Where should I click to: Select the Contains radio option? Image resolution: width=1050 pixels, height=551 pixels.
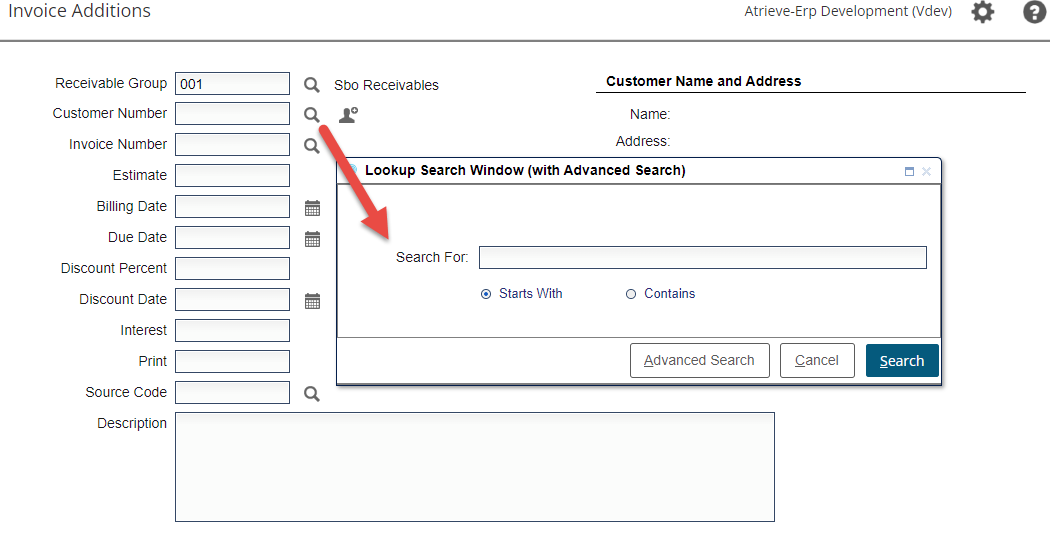pyautogui.click(x=631, y=294)
